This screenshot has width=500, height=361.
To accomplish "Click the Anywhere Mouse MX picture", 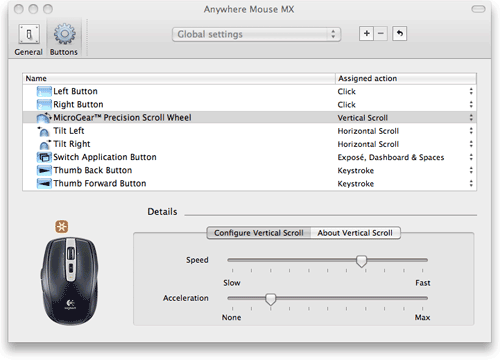I will pyautogui.click(x=70, y=281).
